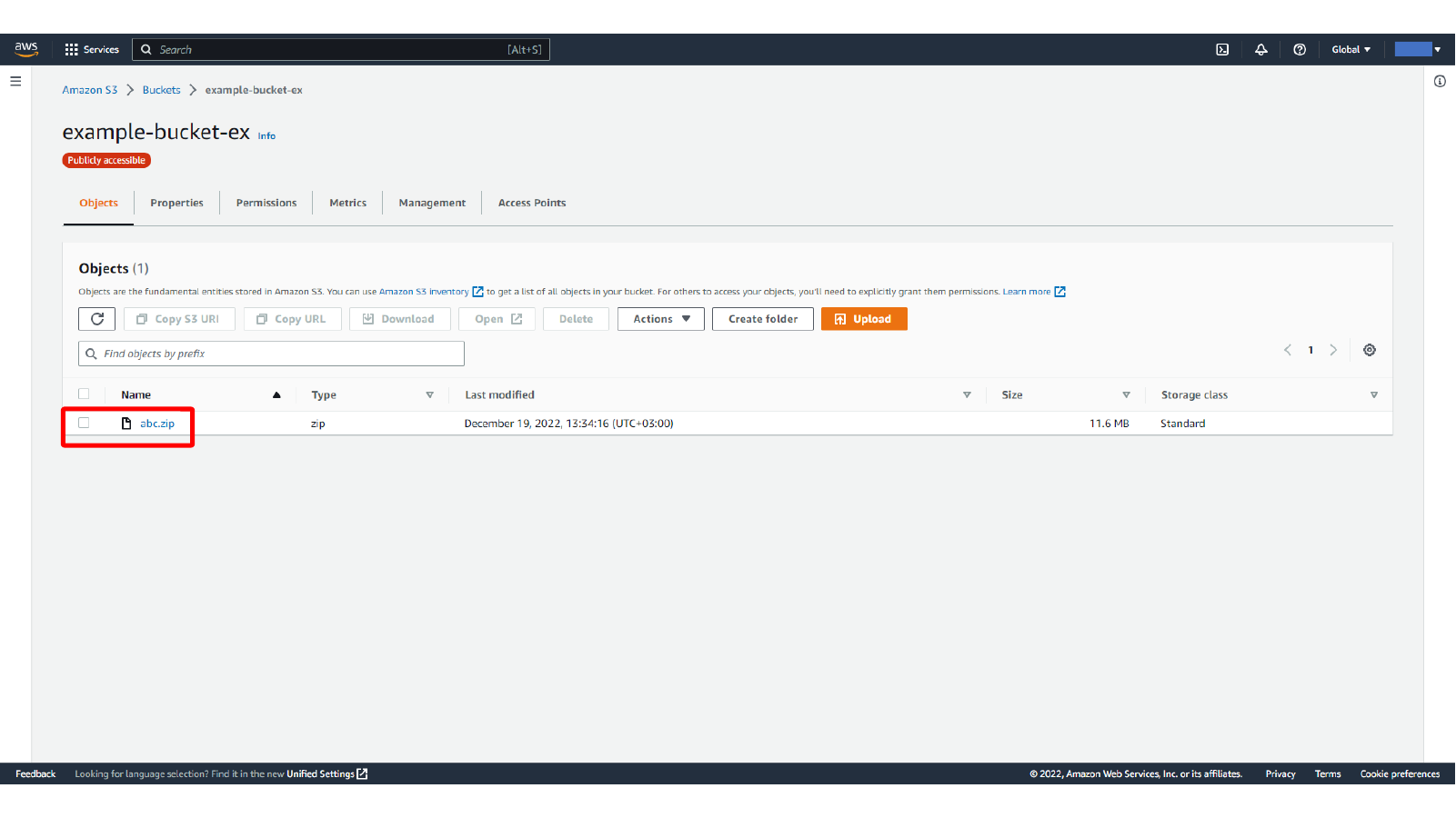Viewport: 1456px width, 818px height.
Task: Toggle the left hamburger navigation menu
Action: coord(15,81)
